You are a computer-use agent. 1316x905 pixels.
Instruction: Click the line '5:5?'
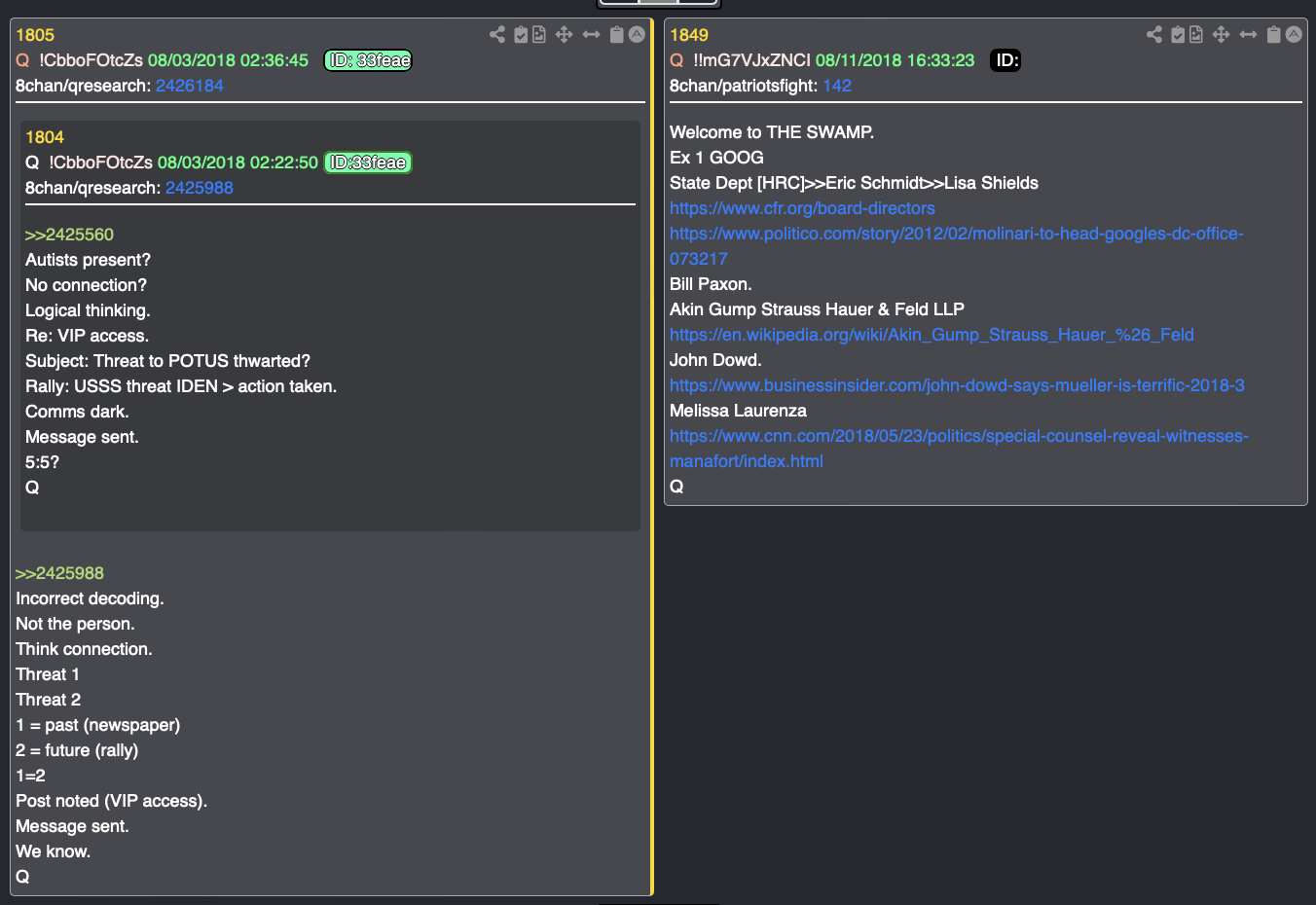tap(42, 462)
